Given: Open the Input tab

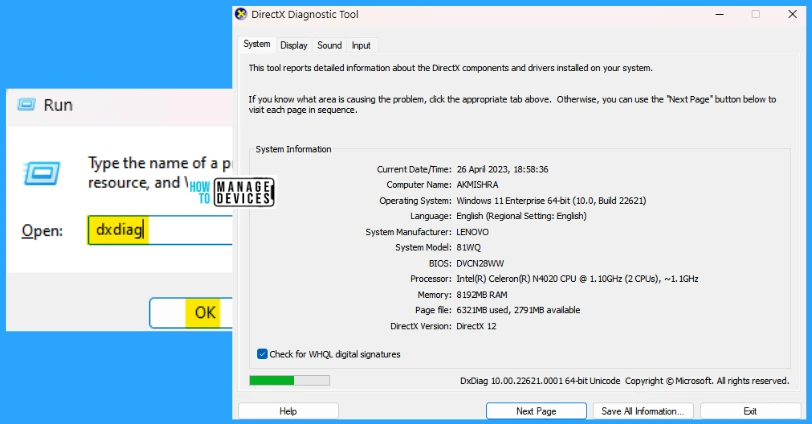Looking at the screenshot, I should (x=361, y=46).
